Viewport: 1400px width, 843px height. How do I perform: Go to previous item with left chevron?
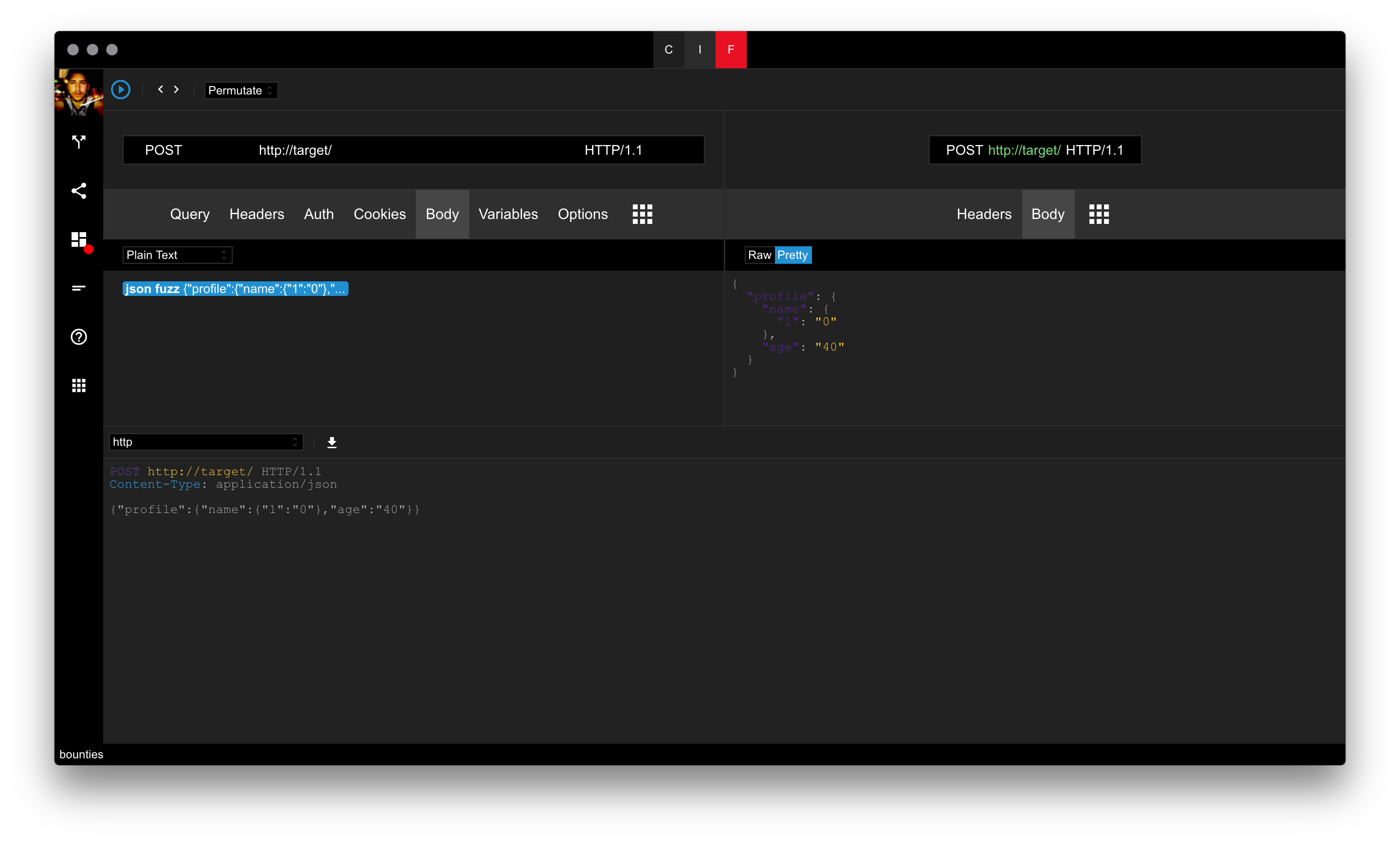161,89
